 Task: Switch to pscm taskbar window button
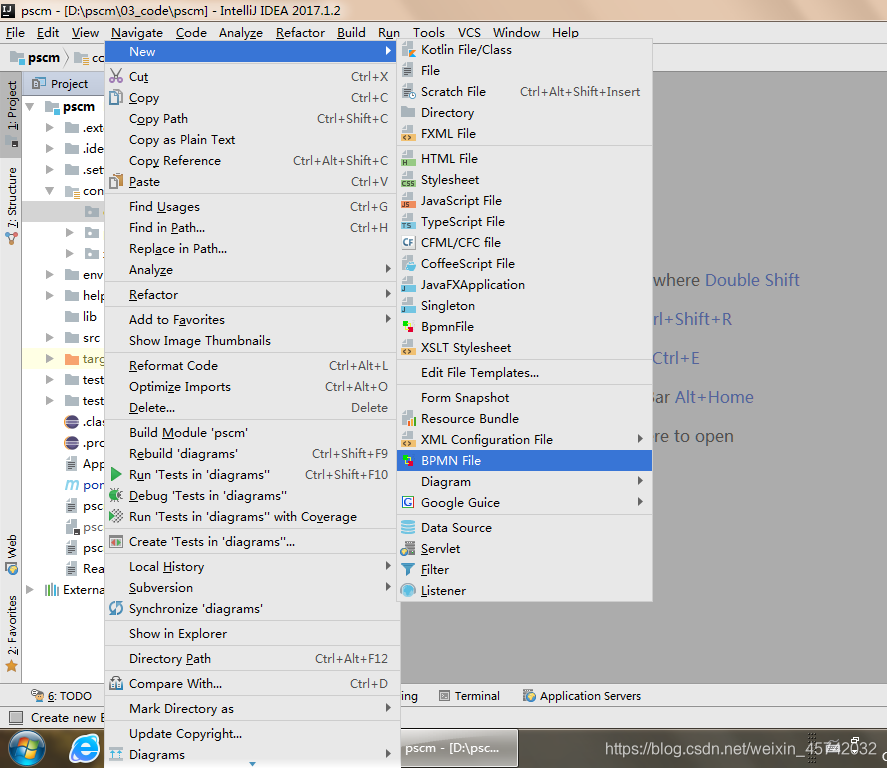(x=458, y=748)
